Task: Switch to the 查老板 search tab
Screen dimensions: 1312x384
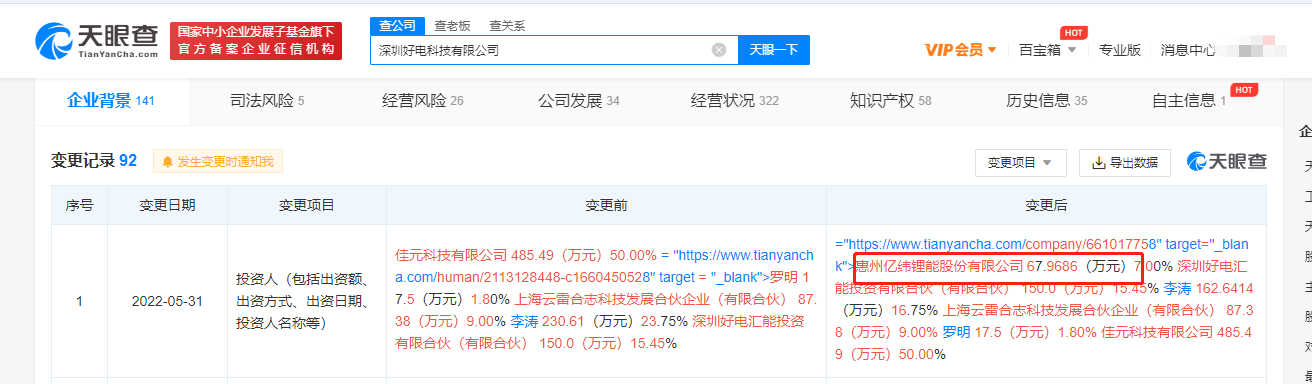Action: [x=453, y=25]
